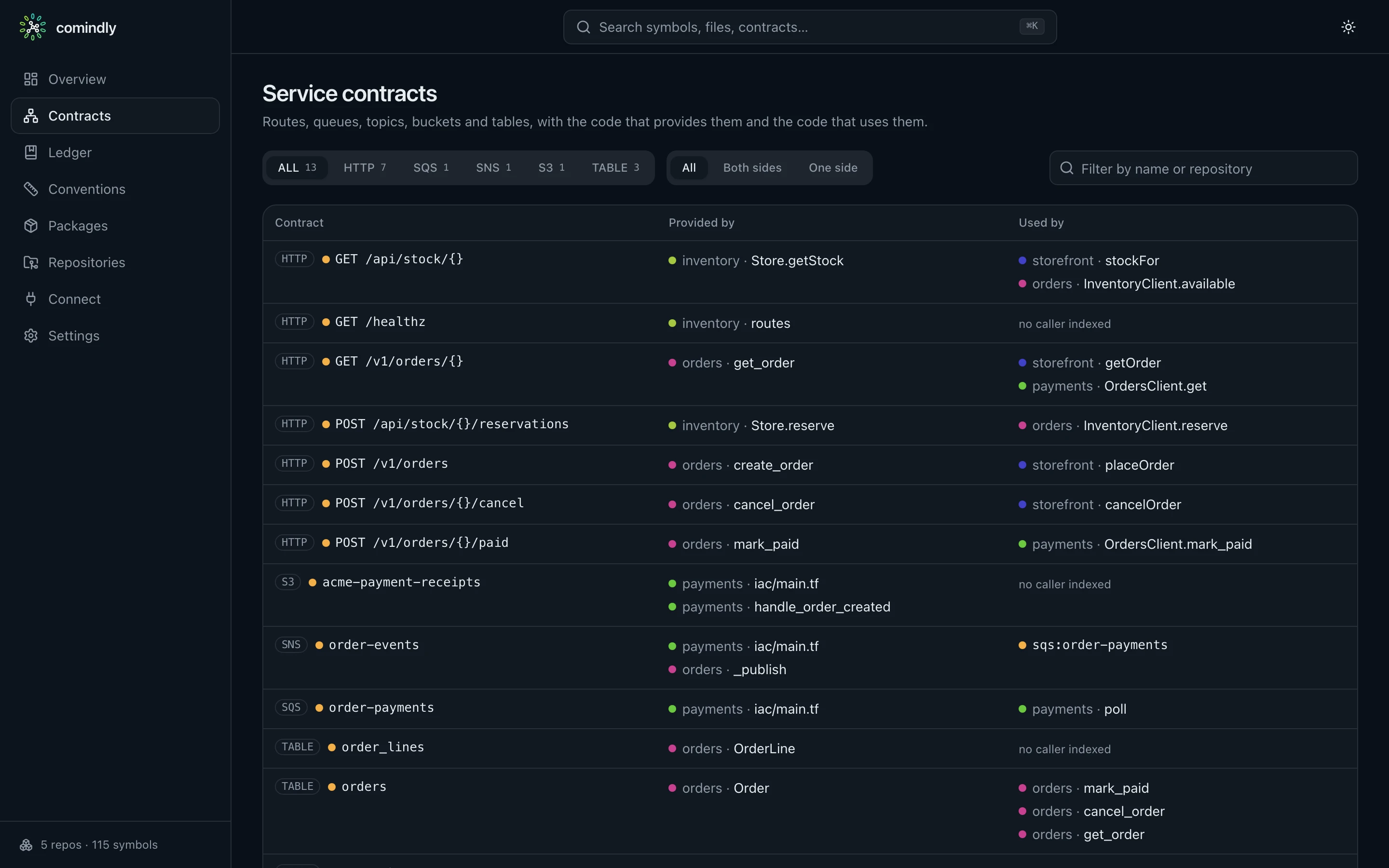The height and width of the screenshot is (868, 1389).
Task: Focus the Search symbols, files, contracts field
Action: pos(809,27)
